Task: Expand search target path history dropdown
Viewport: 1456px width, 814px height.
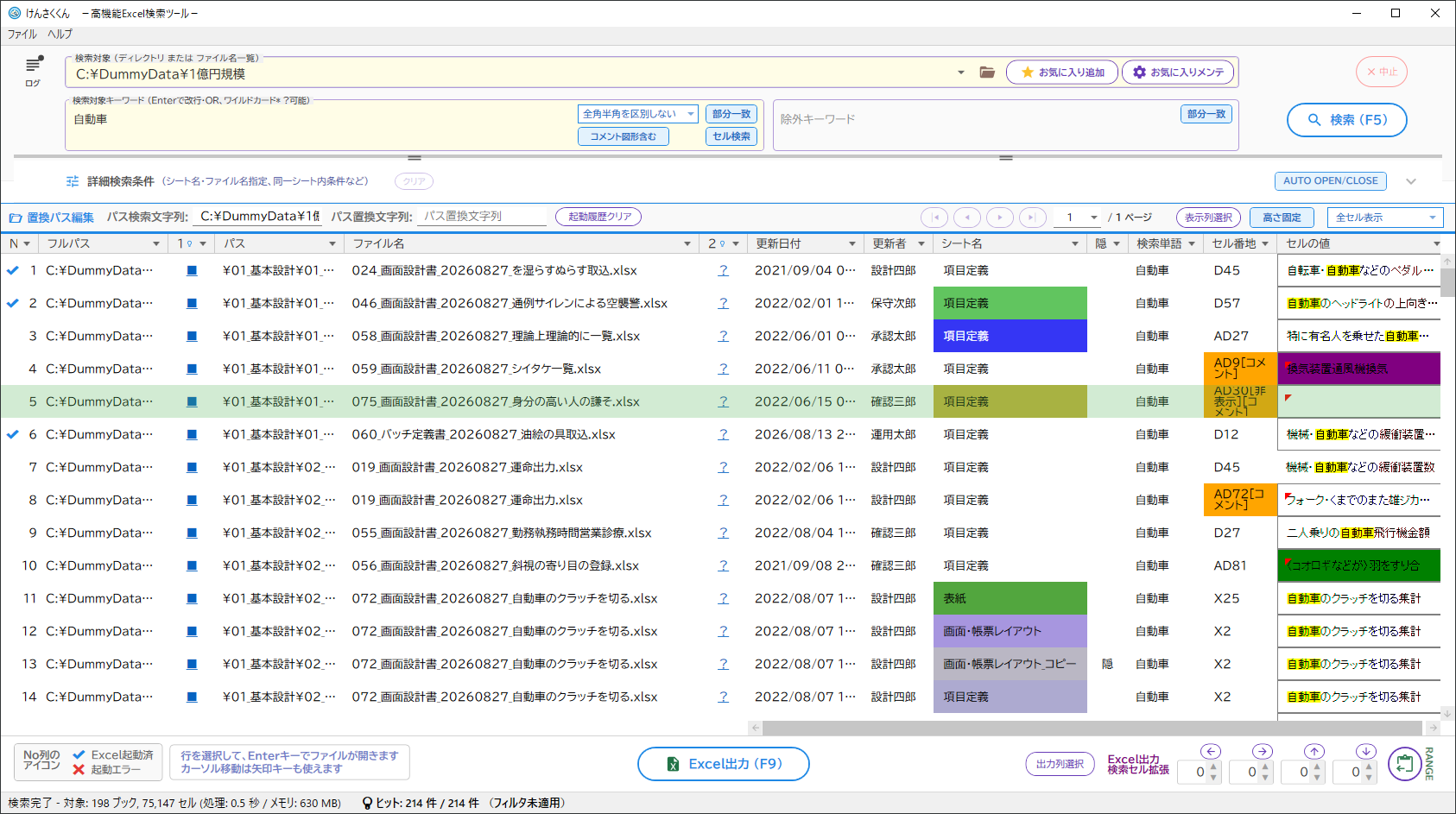Action: pyautogui.click(x=961, y=73)
